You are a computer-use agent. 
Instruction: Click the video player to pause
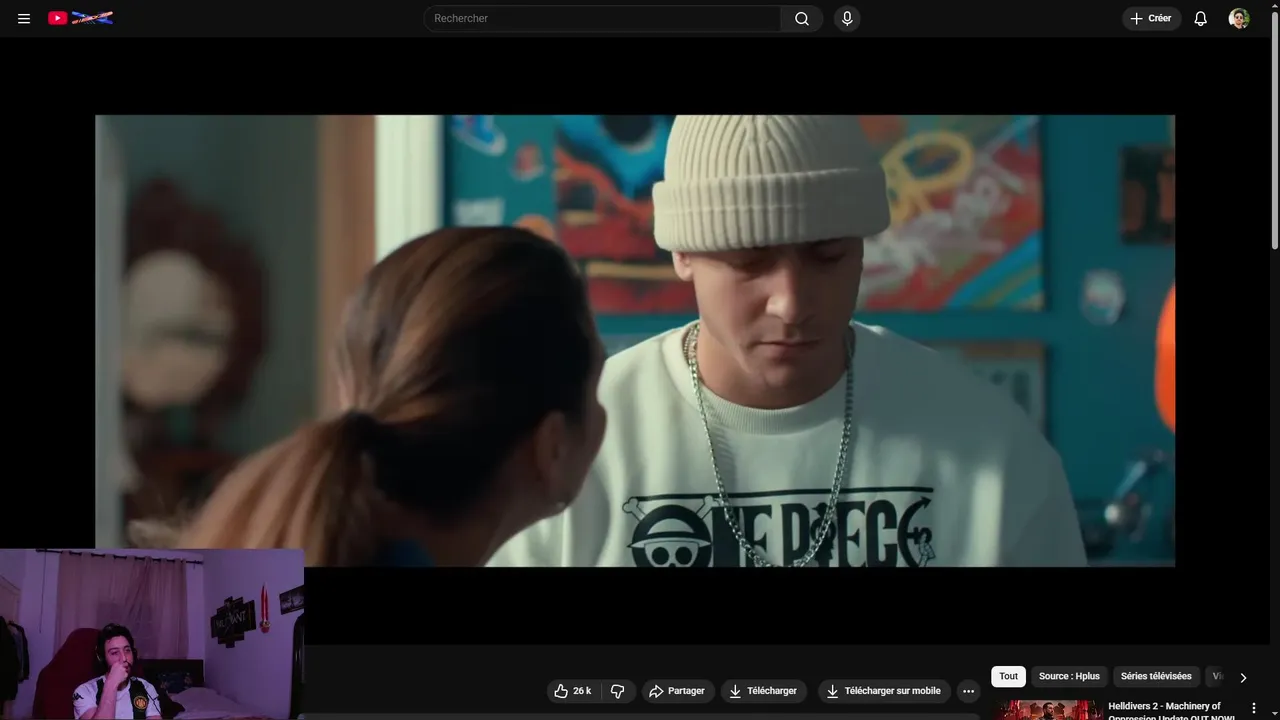pos(635,341)
